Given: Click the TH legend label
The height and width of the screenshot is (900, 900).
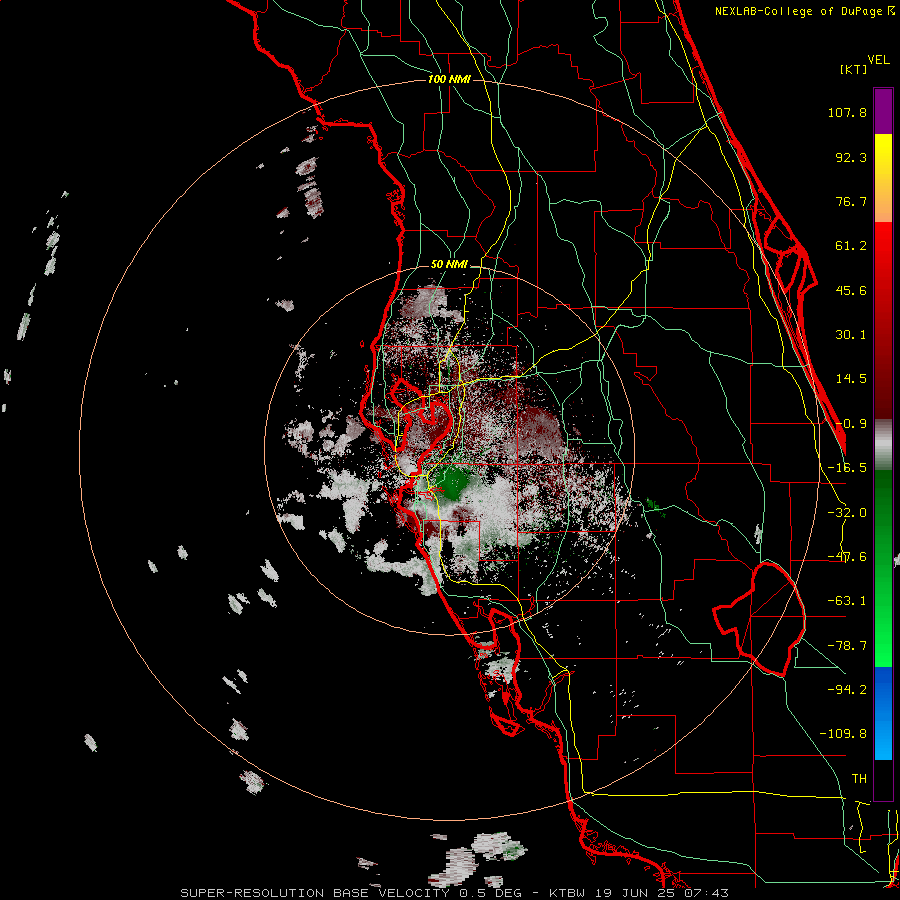Looking at the screenshot, I should point(859,778).
